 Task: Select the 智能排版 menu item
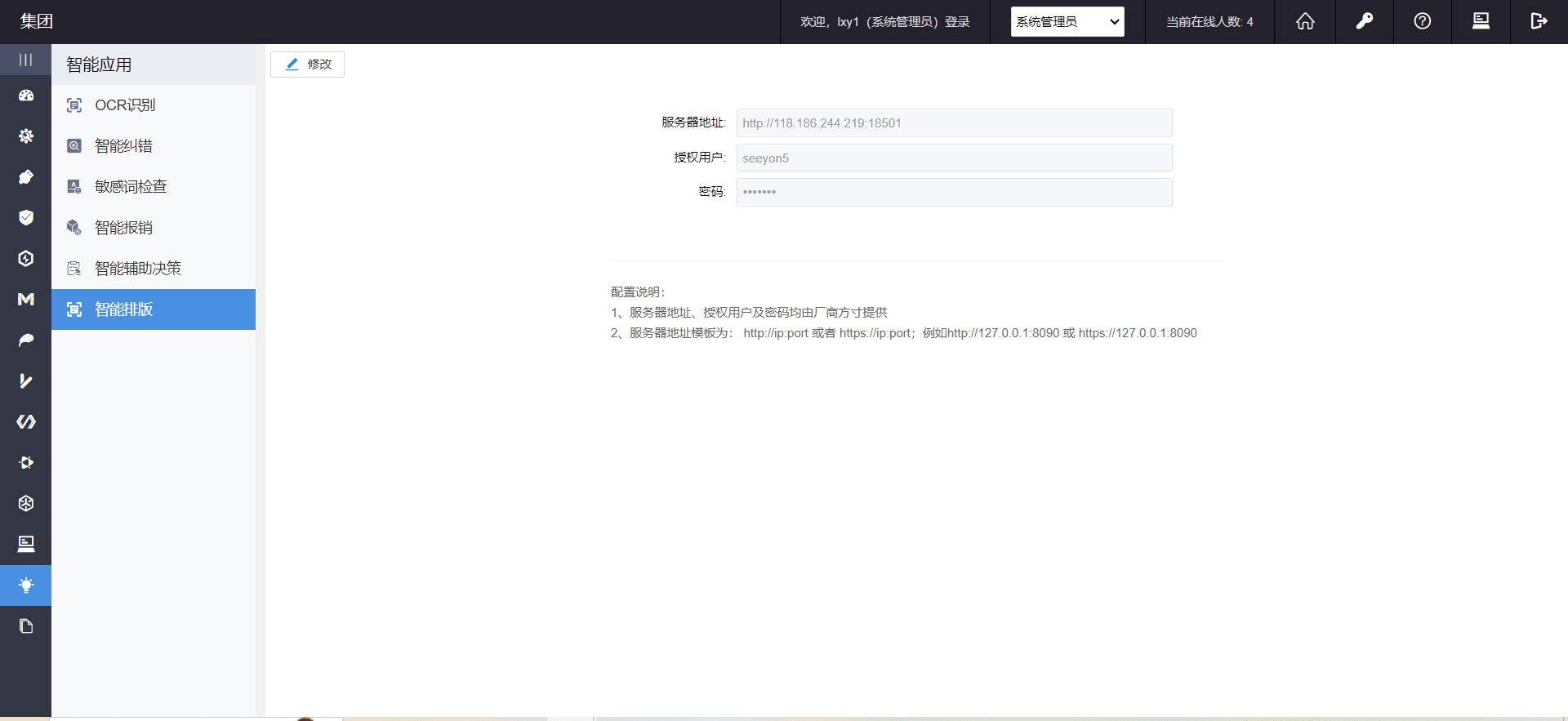(154, 309)
